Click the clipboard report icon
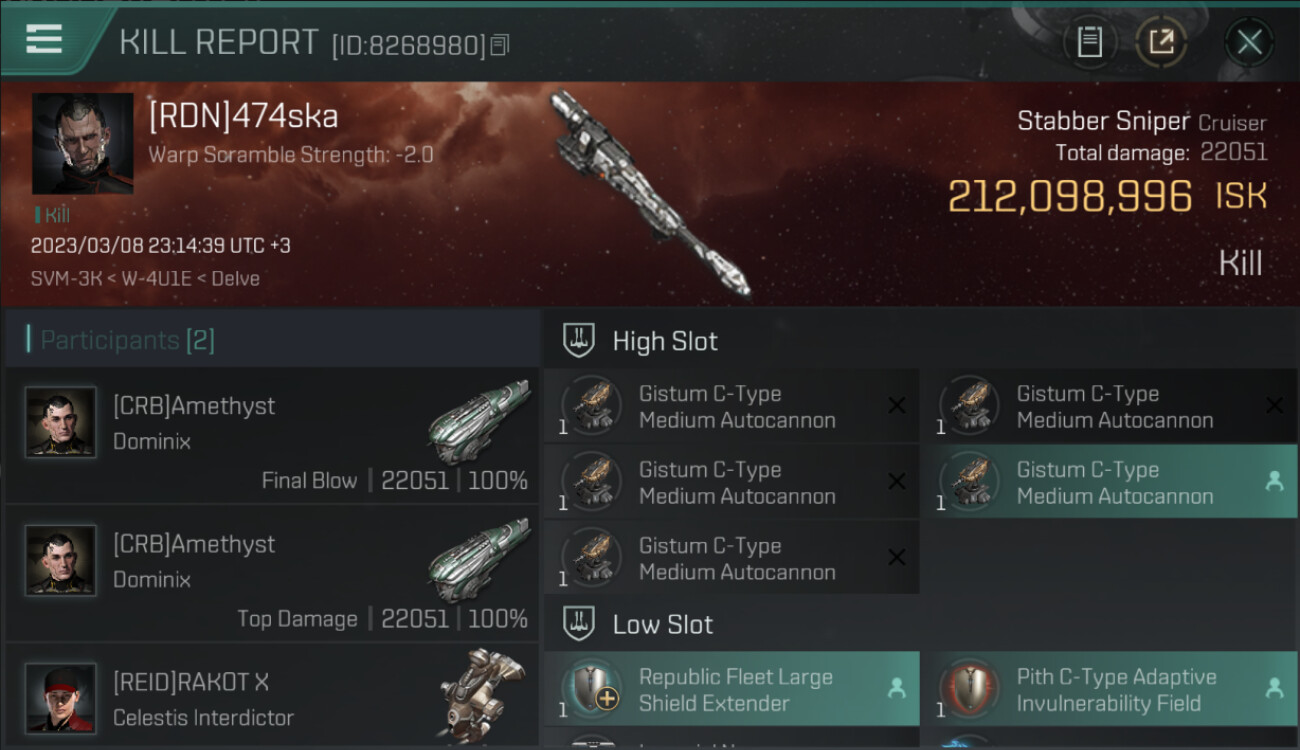The height and width of the screenshot is (750, 1300). pos(1089,42)
